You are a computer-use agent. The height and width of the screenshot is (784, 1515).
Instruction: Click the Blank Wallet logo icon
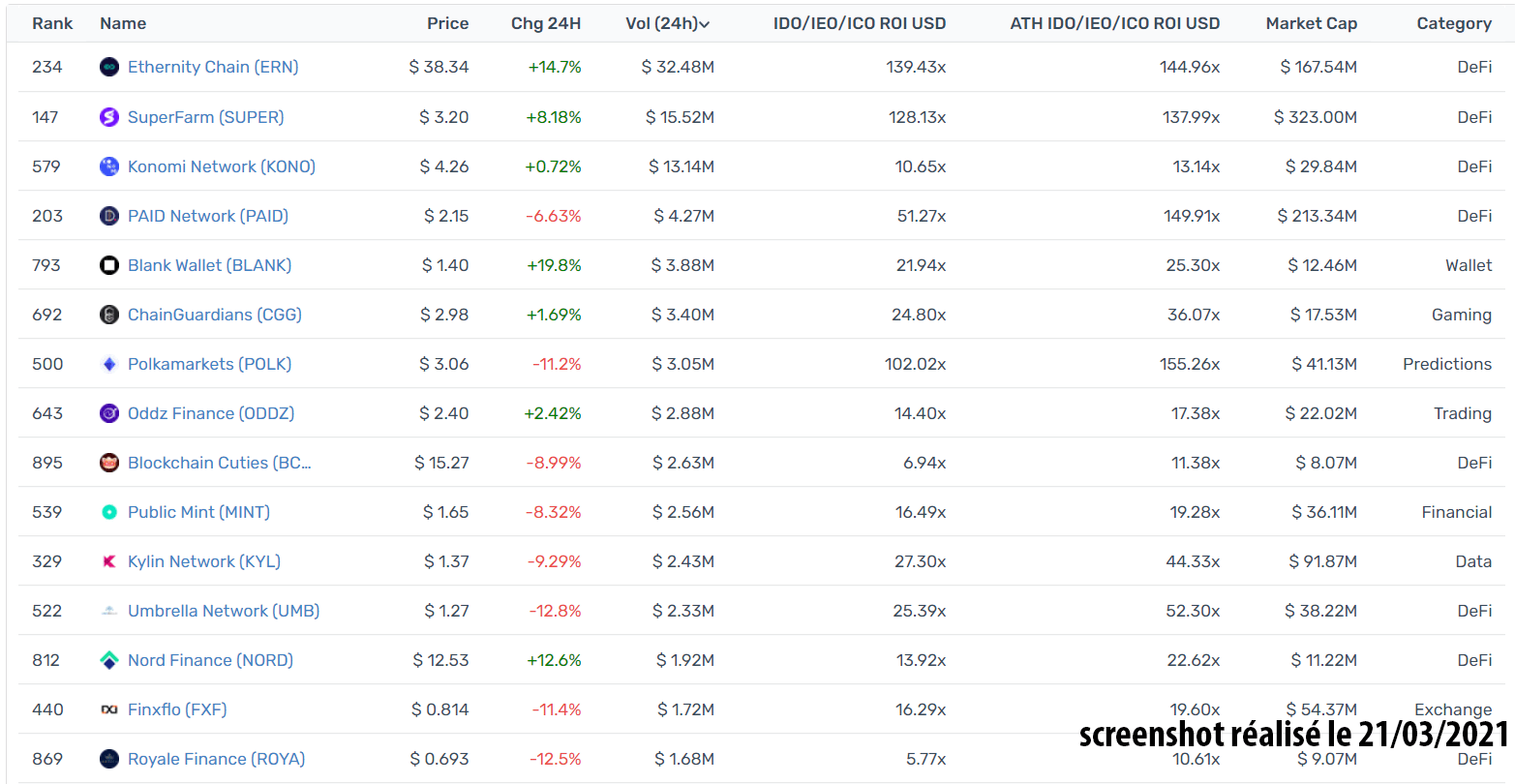(109, 265)
